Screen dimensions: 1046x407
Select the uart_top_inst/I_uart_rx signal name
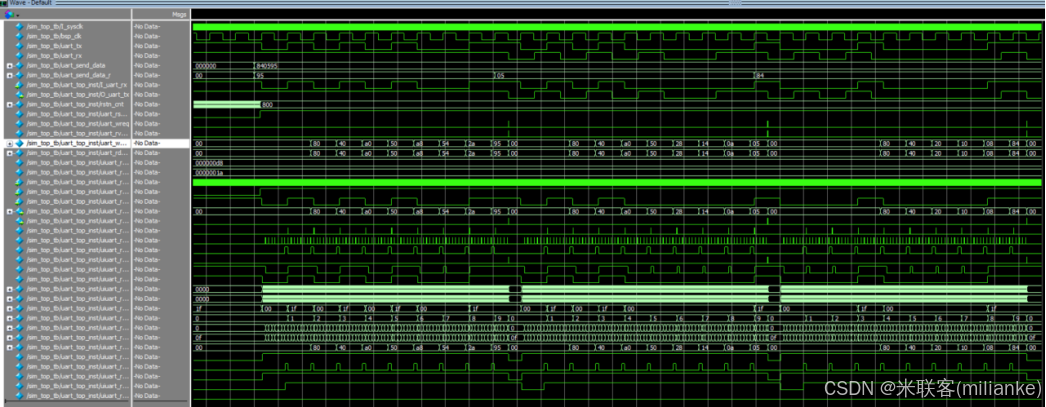click(76, 85)
